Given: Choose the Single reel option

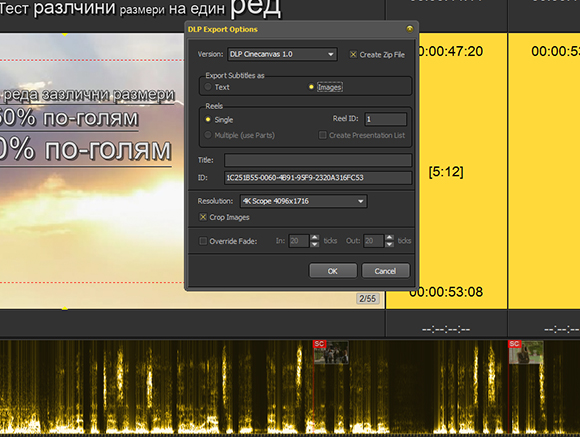Looking at the screenshot, I should [x=208, y=120].
